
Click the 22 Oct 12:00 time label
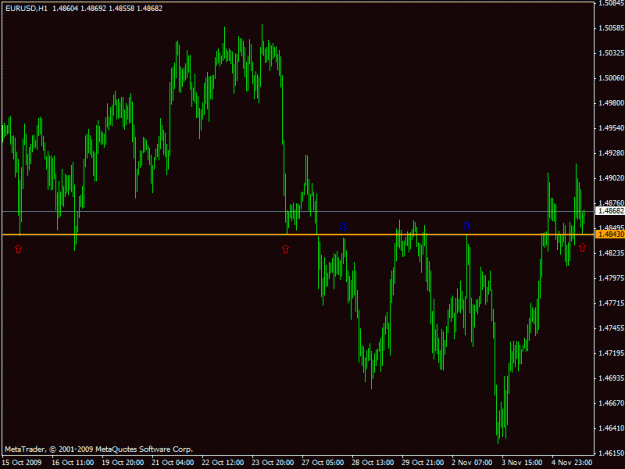[222, 463]
